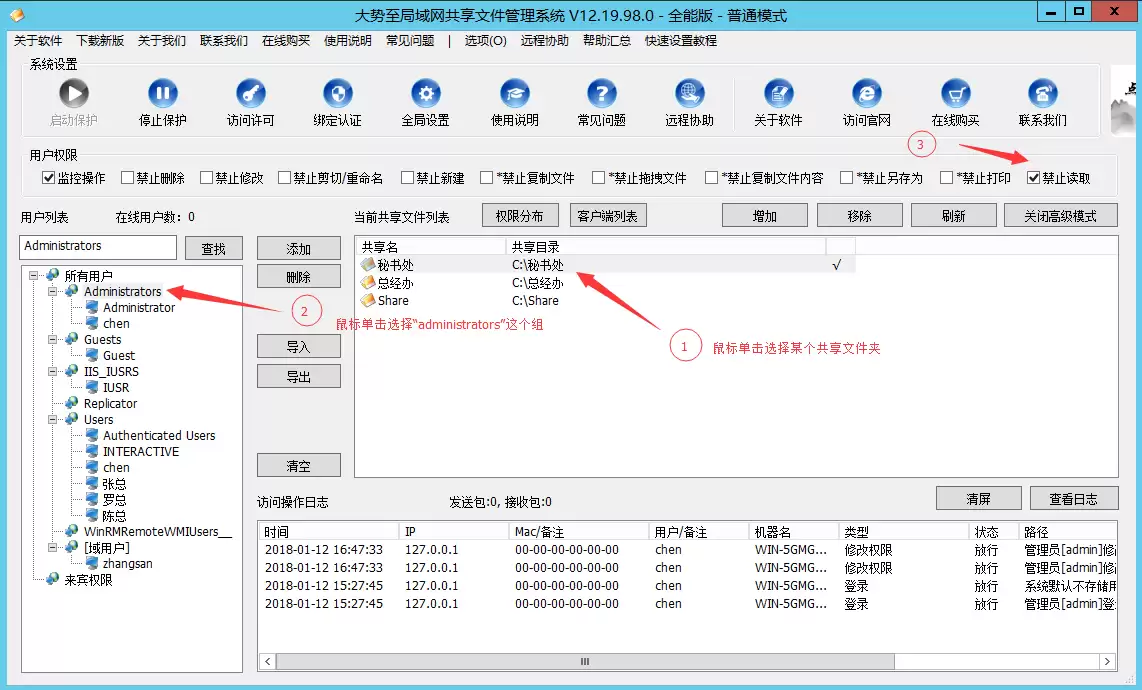This screenshot has height=690, width=1142.
Task: Open 使用说明 graduation cap icon
Action: [x=515, y=93]
